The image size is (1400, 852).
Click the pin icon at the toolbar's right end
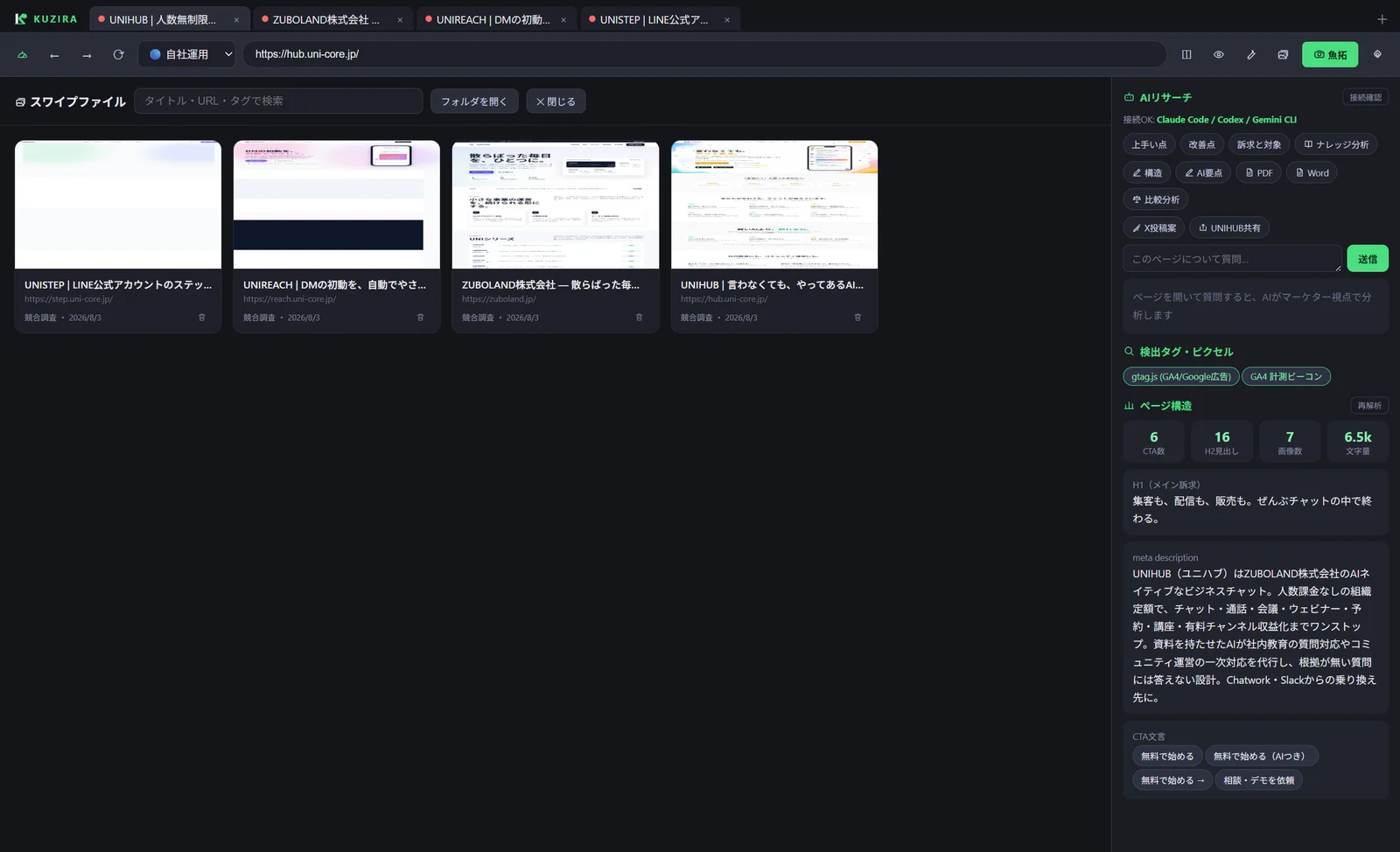(x=1377, y=54)
